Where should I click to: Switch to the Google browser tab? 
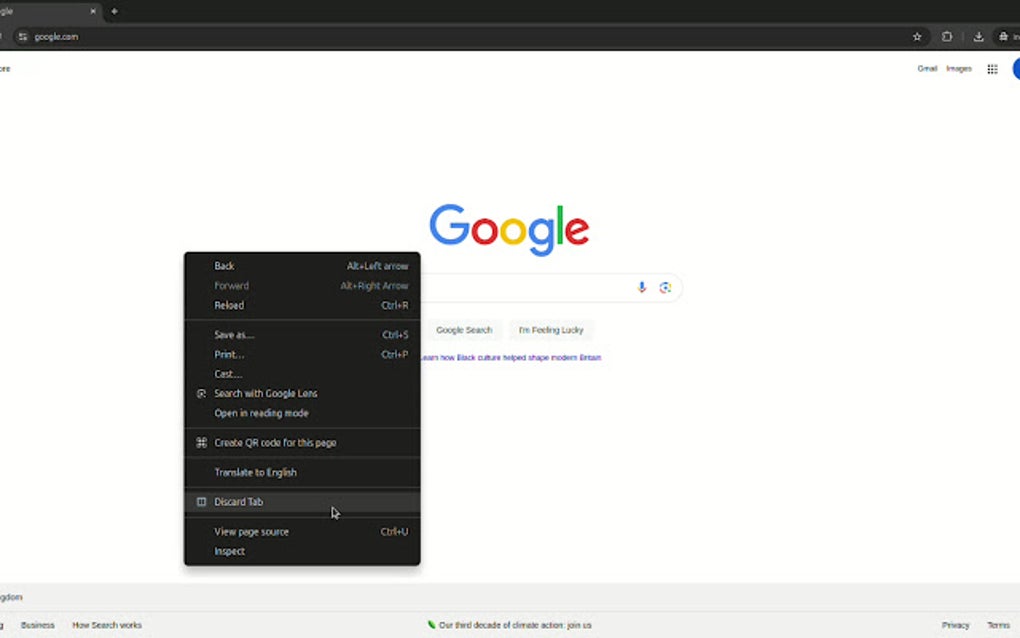(45, 11)
